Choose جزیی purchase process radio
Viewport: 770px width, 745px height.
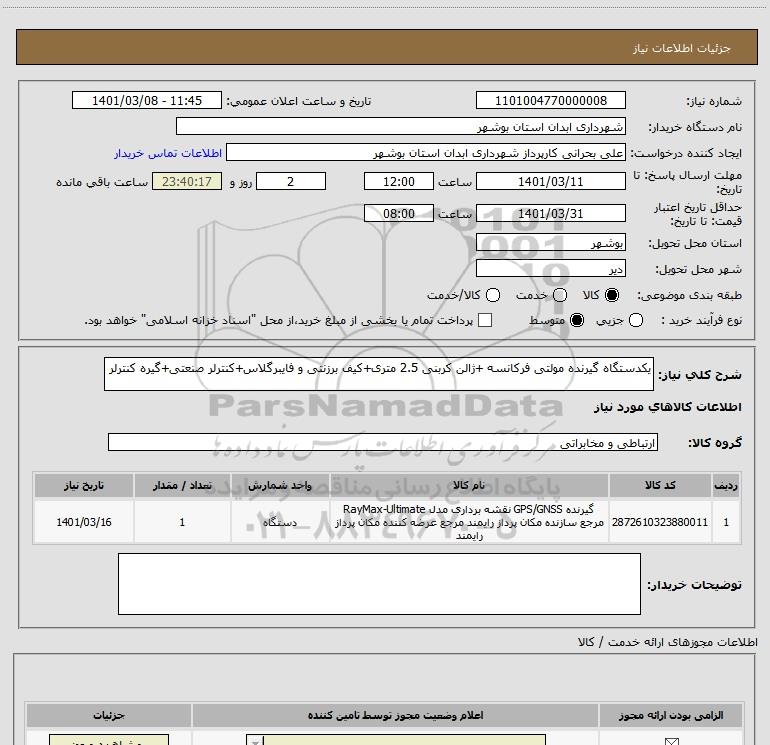pyautogui.click(x=636, y=320)
